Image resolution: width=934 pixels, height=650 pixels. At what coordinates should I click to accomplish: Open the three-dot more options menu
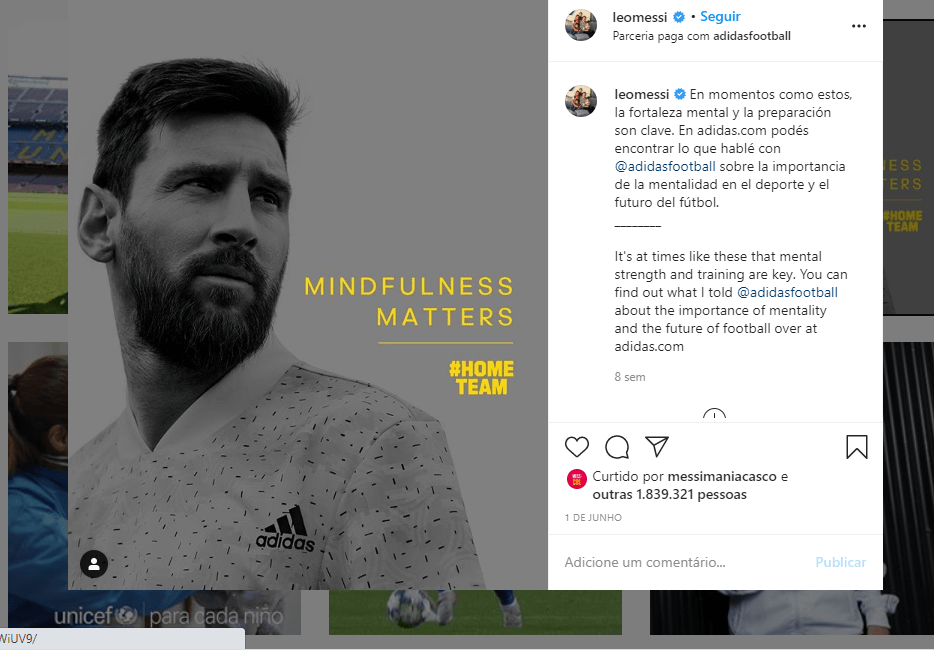(x=858, y=26)
